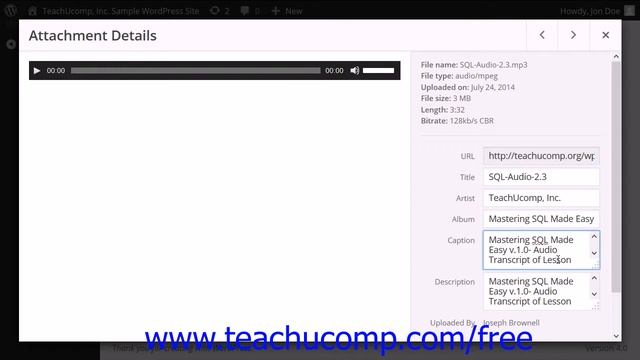Image resolution: width=640 pixels, height=360 pixels.
Task: Click details panel scrollbar down arrow
Action: point(616,336)
